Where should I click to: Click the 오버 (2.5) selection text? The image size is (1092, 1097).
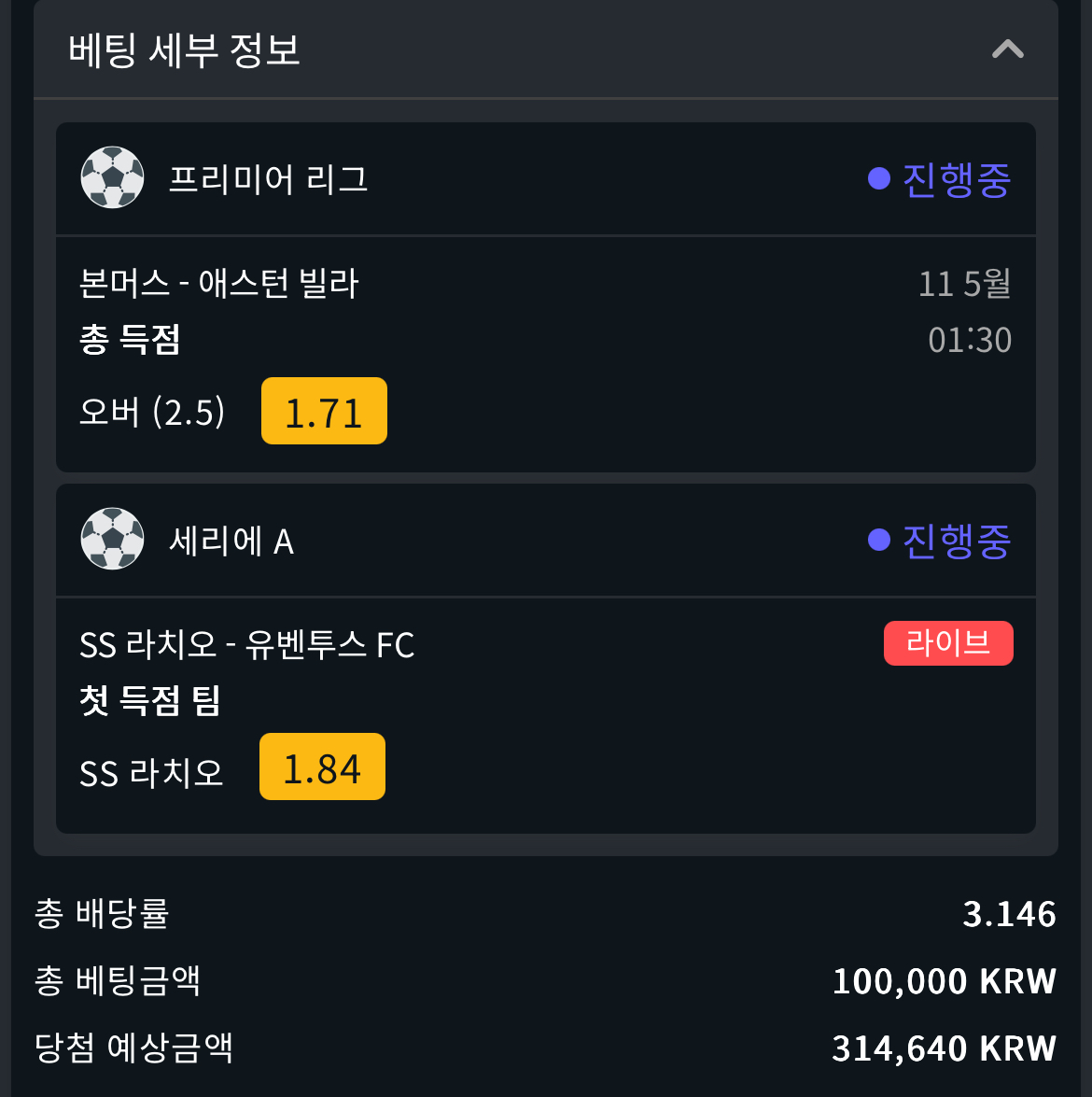[x=152, y=412]
